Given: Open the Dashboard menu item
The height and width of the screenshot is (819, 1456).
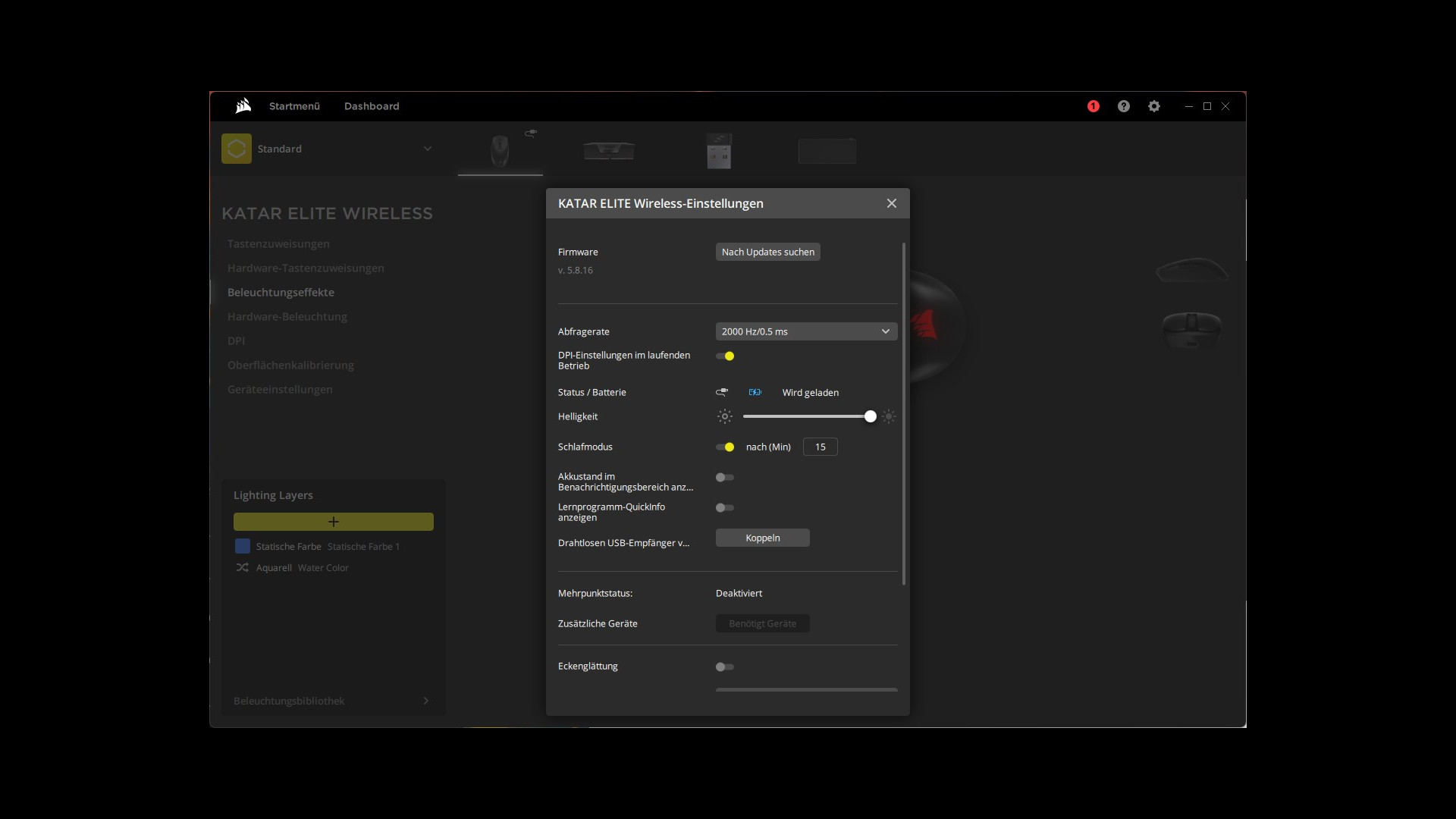Looking at the screenshot, I should click(371, 106).
